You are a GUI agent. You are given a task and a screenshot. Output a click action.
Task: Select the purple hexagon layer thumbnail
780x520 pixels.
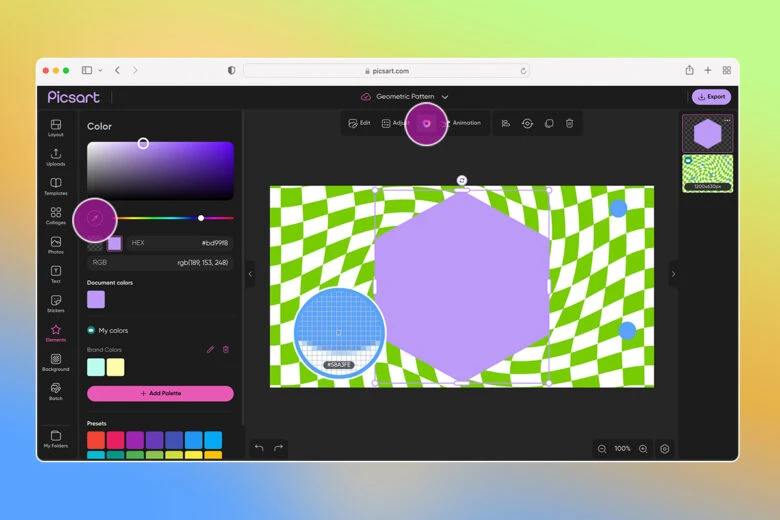pyautogui.click(x=707, y=134)
